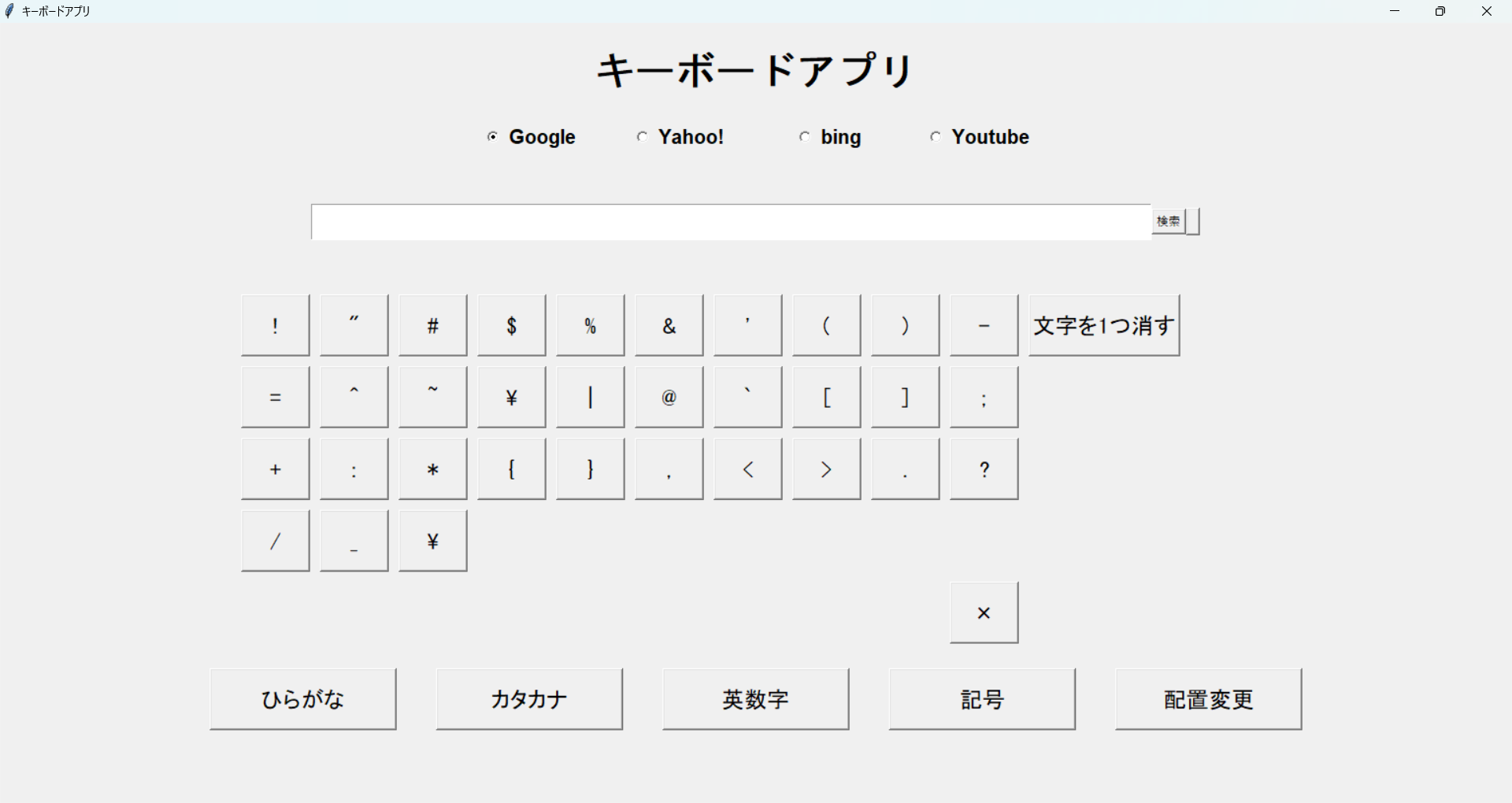Click the 検索 search button
The image size is (1512, 803).
[1168, 221]
